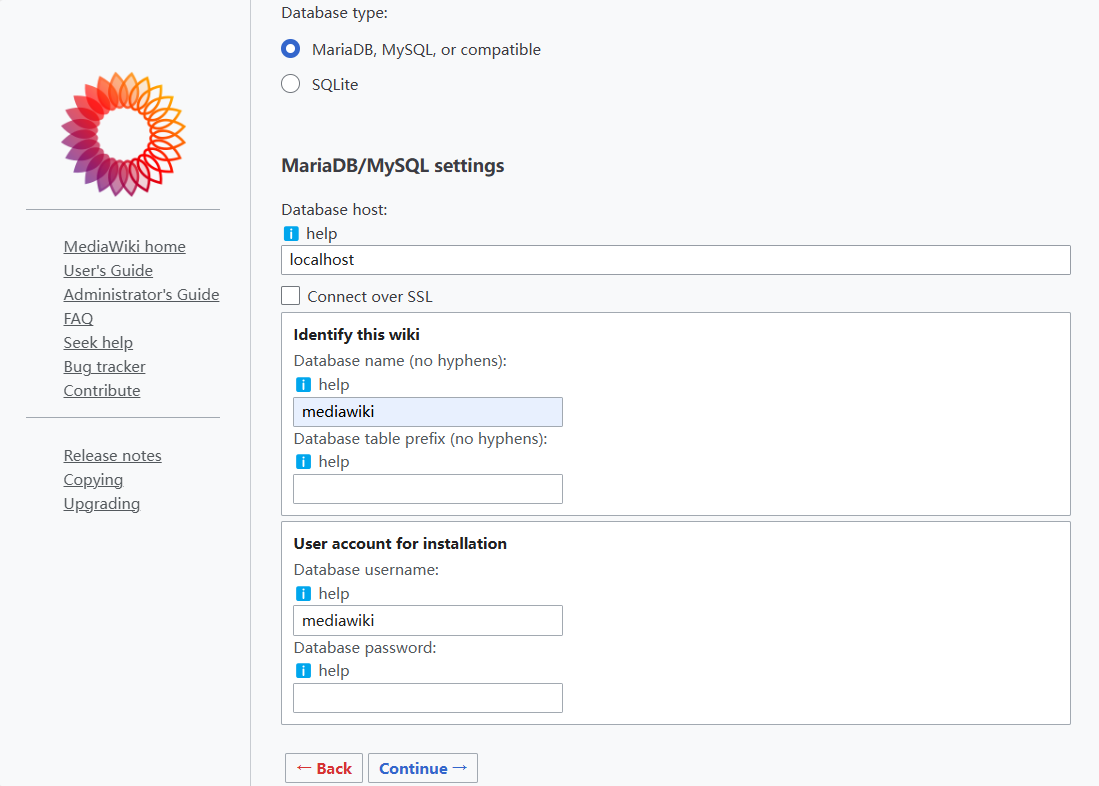Open the Administrator's Guide link
Viewport: 1099px width, 786px height.
point(141,294)
